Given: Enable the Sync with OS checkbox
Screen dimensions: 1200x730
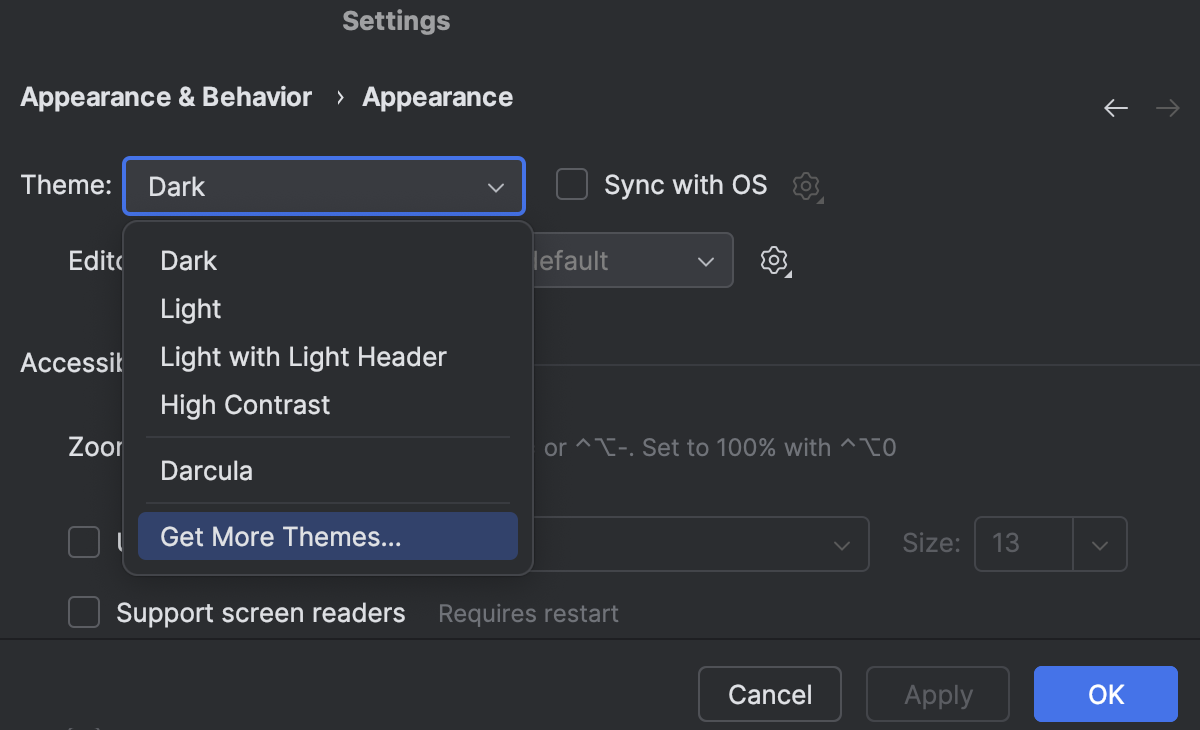Looking at the screenshot, I should [x=571, y=184].
